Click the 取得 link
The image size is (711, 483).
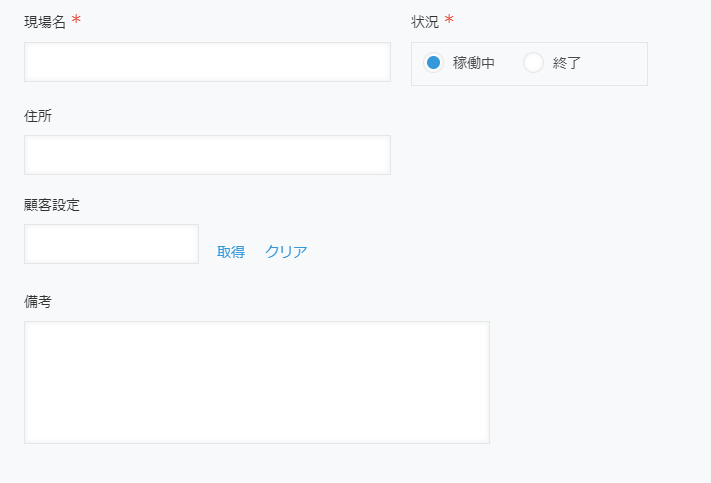point(231,252)
